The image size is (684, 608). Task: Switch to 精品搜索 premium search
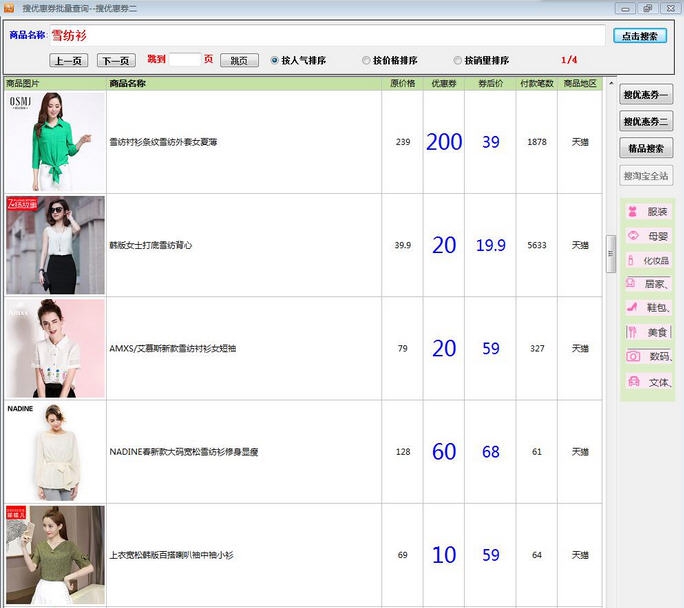[x=646, y=148]
